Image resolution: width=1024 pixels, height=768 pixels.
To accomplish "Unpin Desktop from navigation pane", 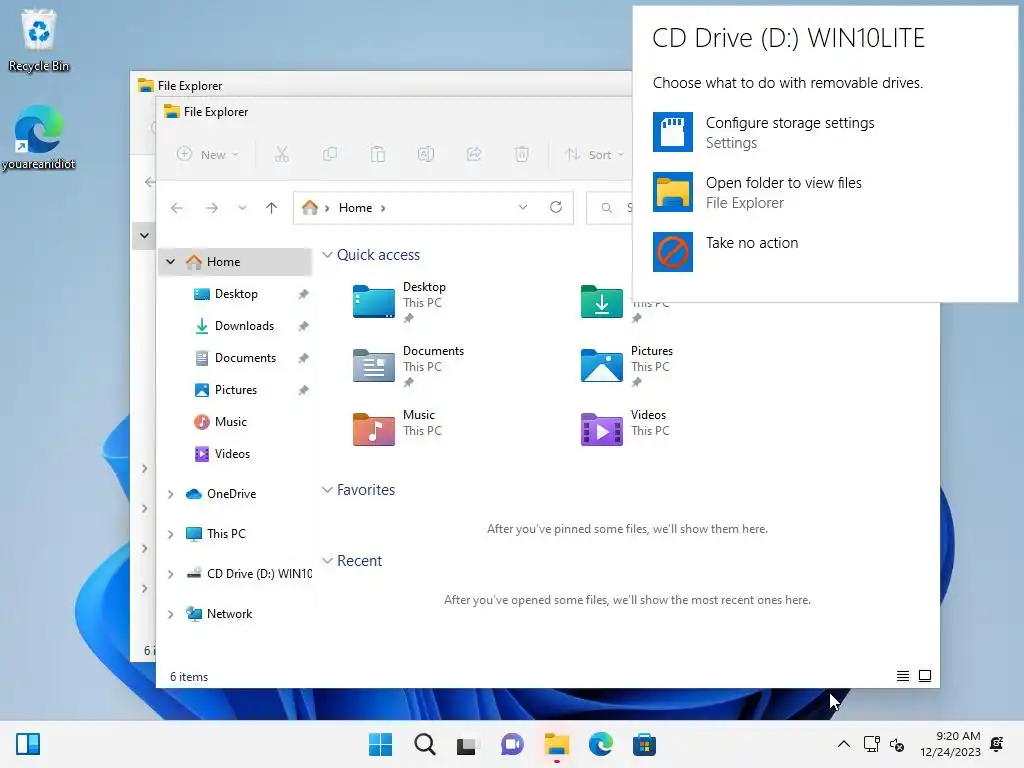I will (x=303, y=294).
